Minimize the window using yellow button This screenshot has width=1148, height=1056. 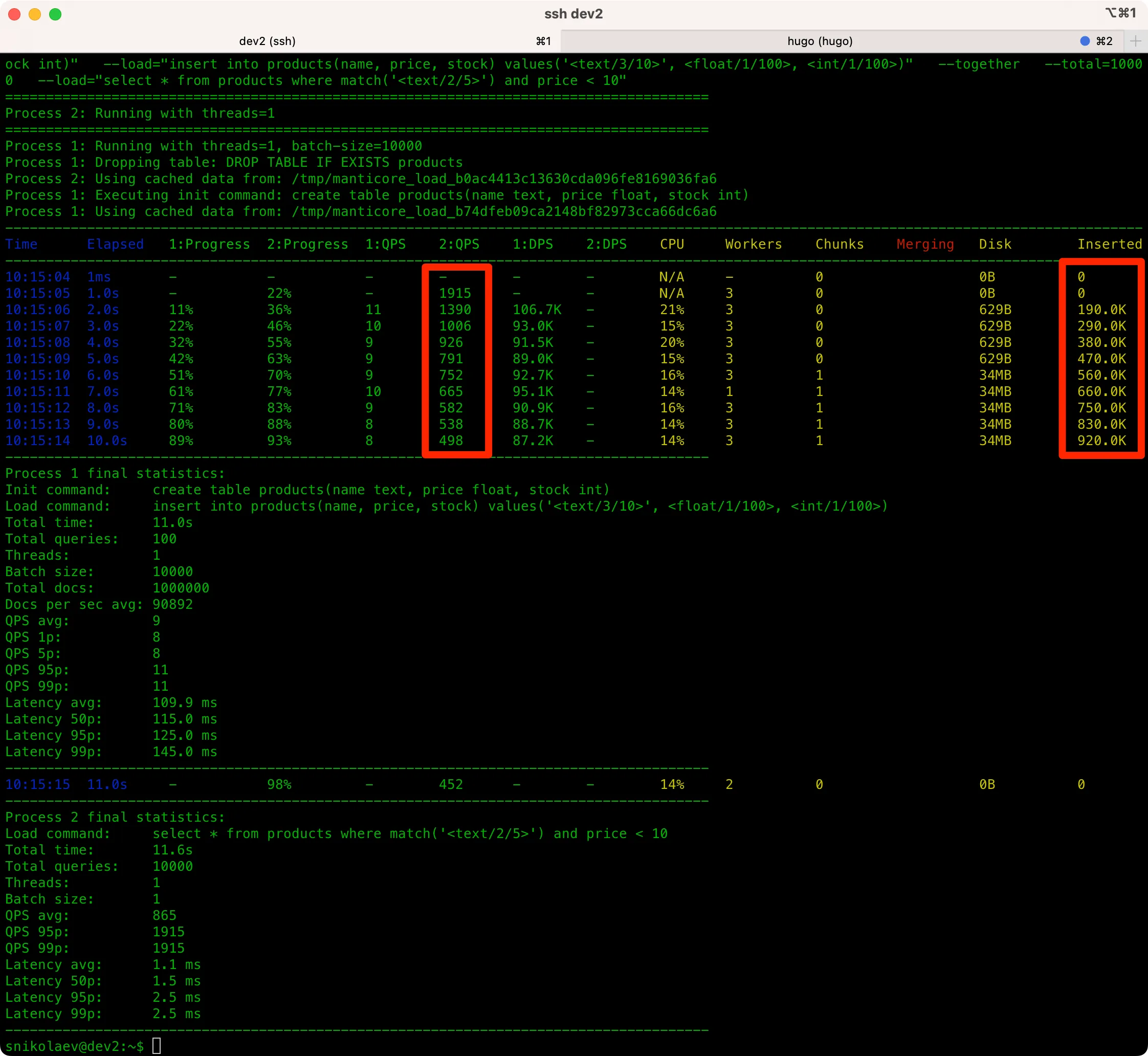tap(35, 14)
